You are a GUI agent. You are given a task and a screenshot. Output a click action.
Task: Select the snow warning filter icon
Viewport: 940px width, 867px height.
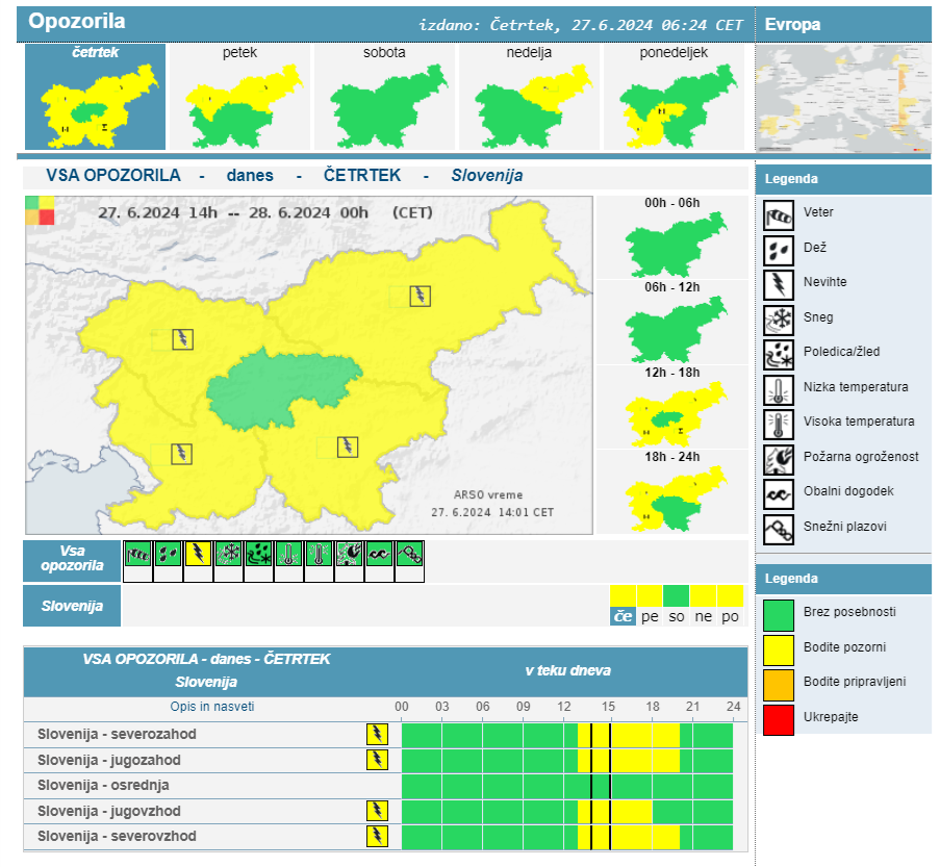229,553
